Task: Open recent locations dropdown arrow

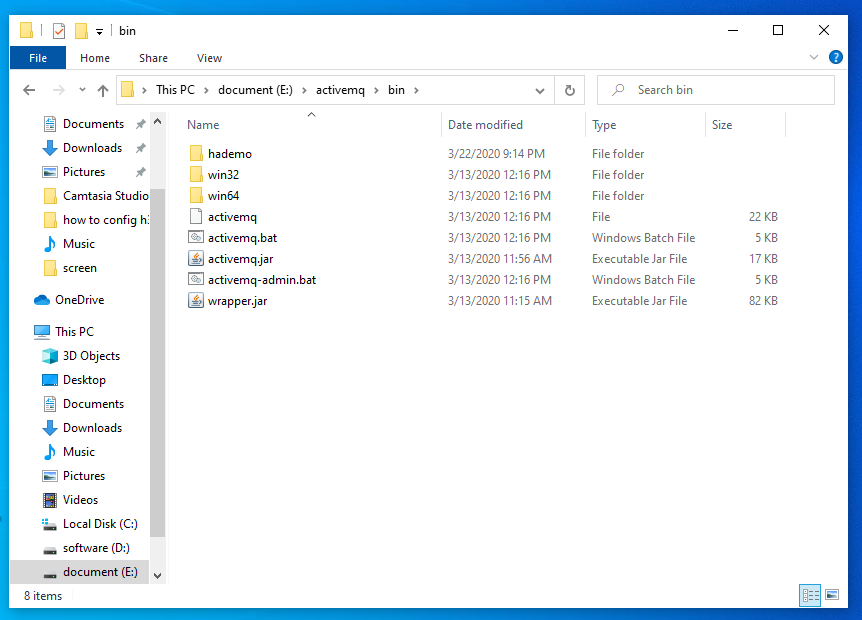Action: 80,90
